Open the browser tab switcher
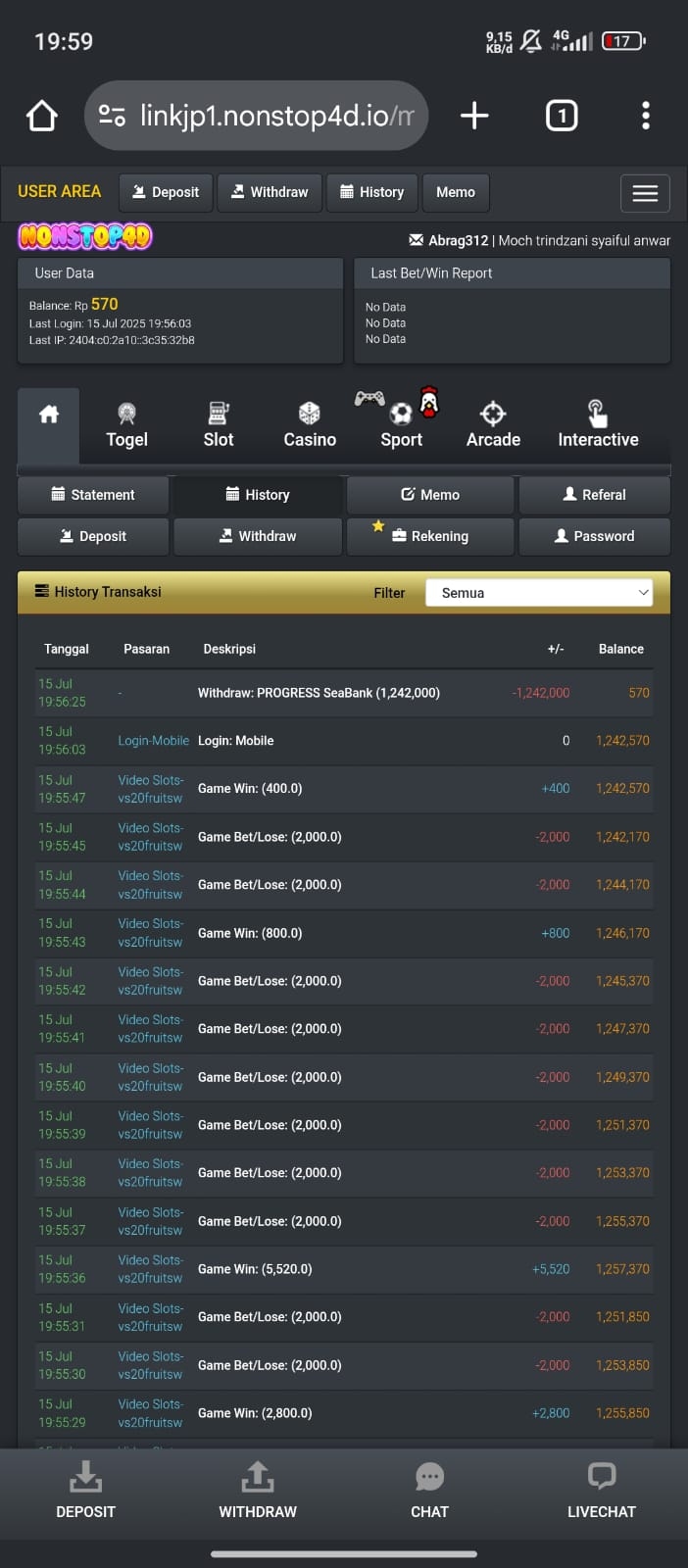 click(x=561, y=116)
